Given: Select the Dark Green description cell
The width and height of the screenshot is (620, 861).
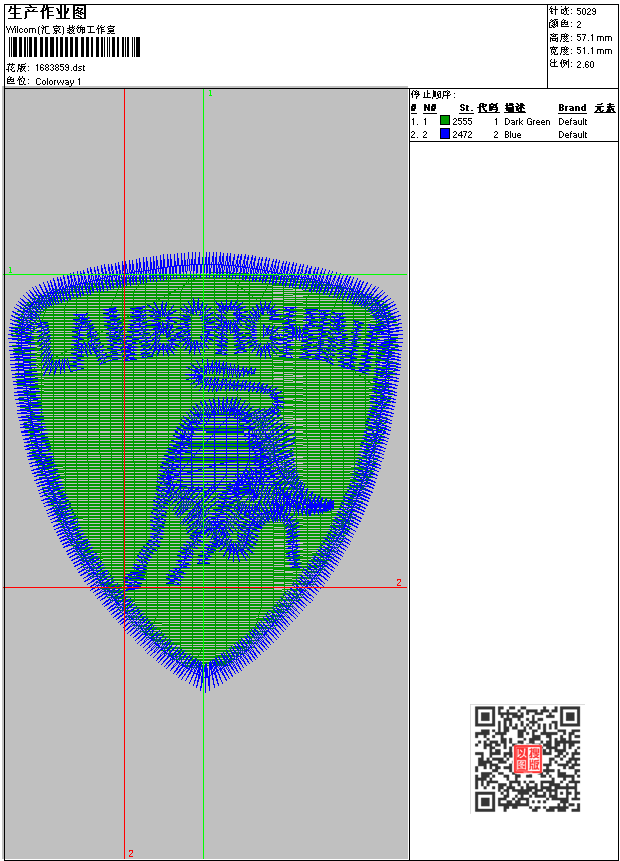Looking at the screenshot, I should [x=527, y=121].
